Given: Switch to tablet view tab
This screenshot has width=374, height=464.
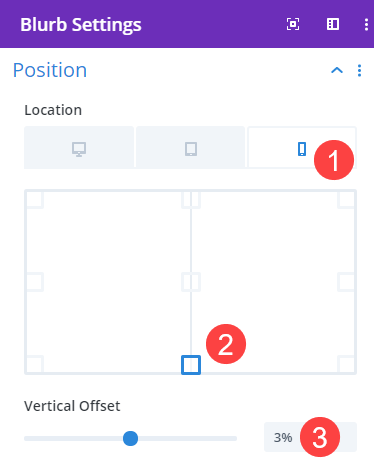Looking at the screenshot, I should 191,147.
